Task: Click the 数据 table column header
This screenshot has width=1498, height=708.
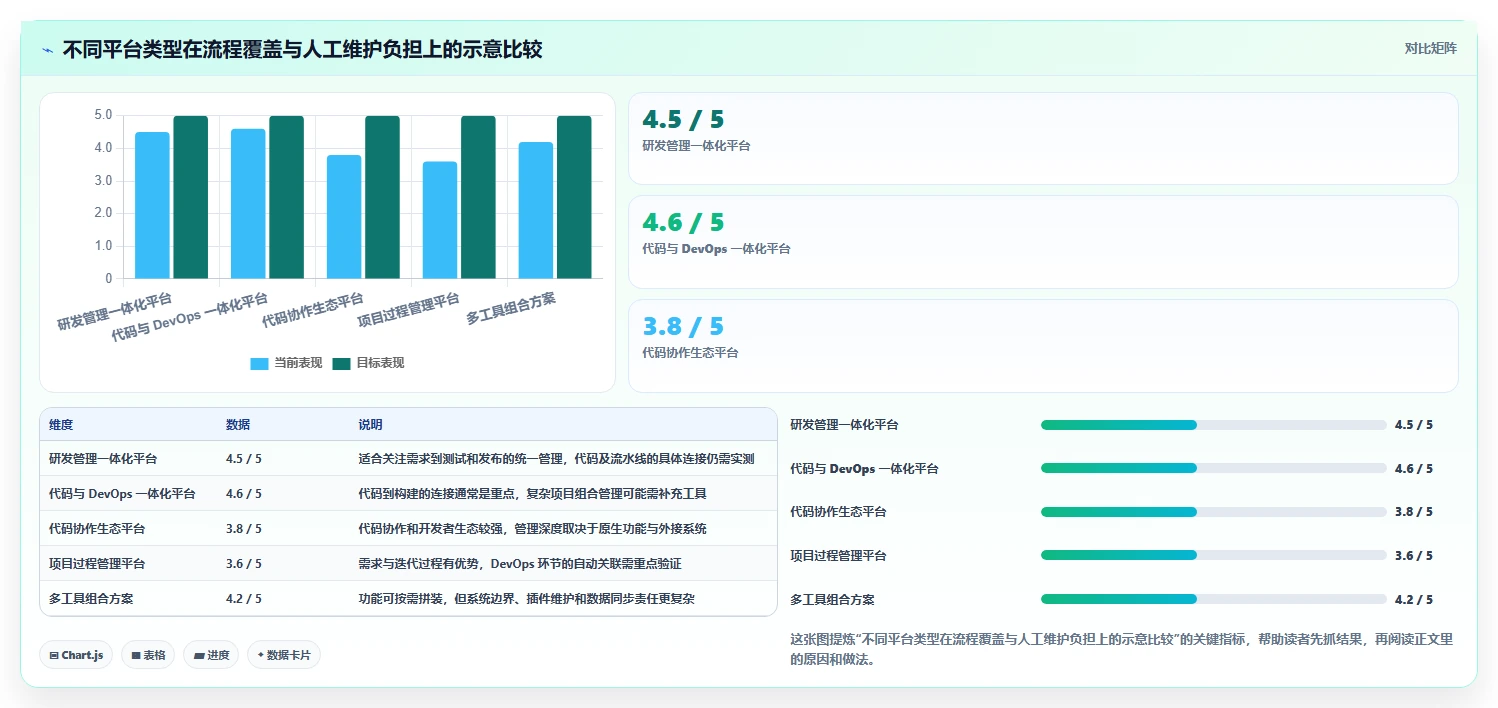Action: coord(238,425)
